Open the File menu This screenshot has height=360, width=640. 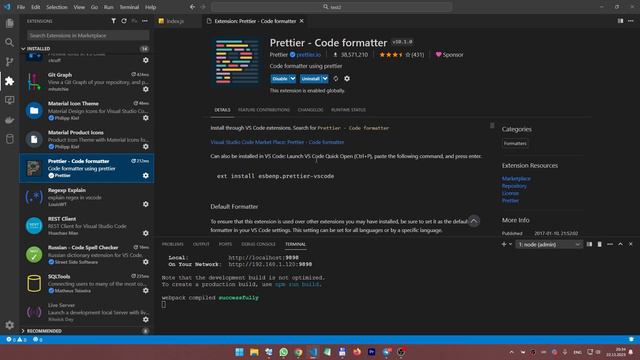pyautogui.click(x=21, y=7)
